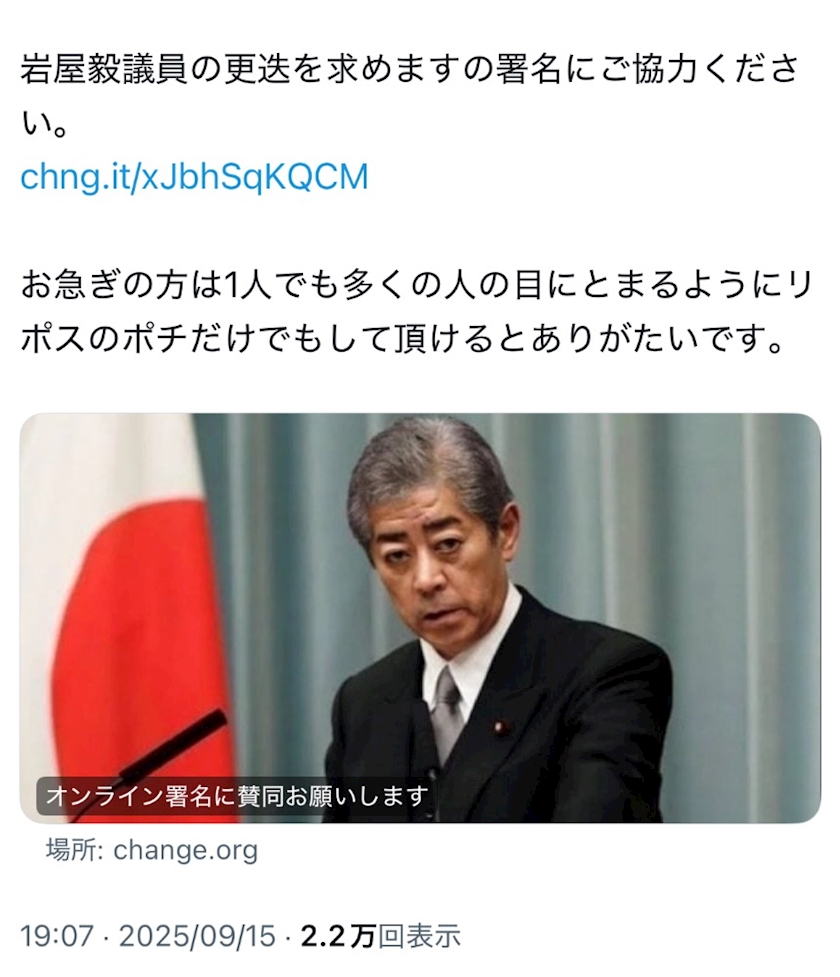This screenshot has height=977, width=840.
Task: Open the 2.2万 view count
Action: pyautogui.click(x=337, y=936)
